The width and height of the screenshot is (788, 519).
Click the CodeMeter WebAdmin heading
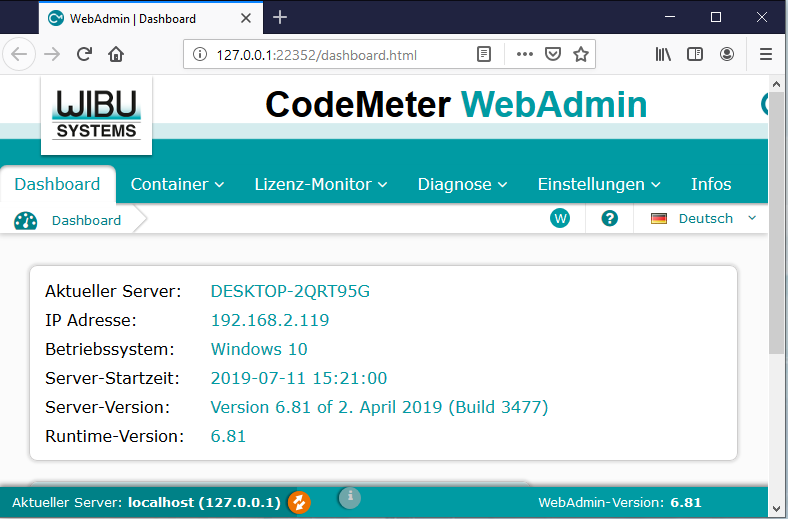456,105
